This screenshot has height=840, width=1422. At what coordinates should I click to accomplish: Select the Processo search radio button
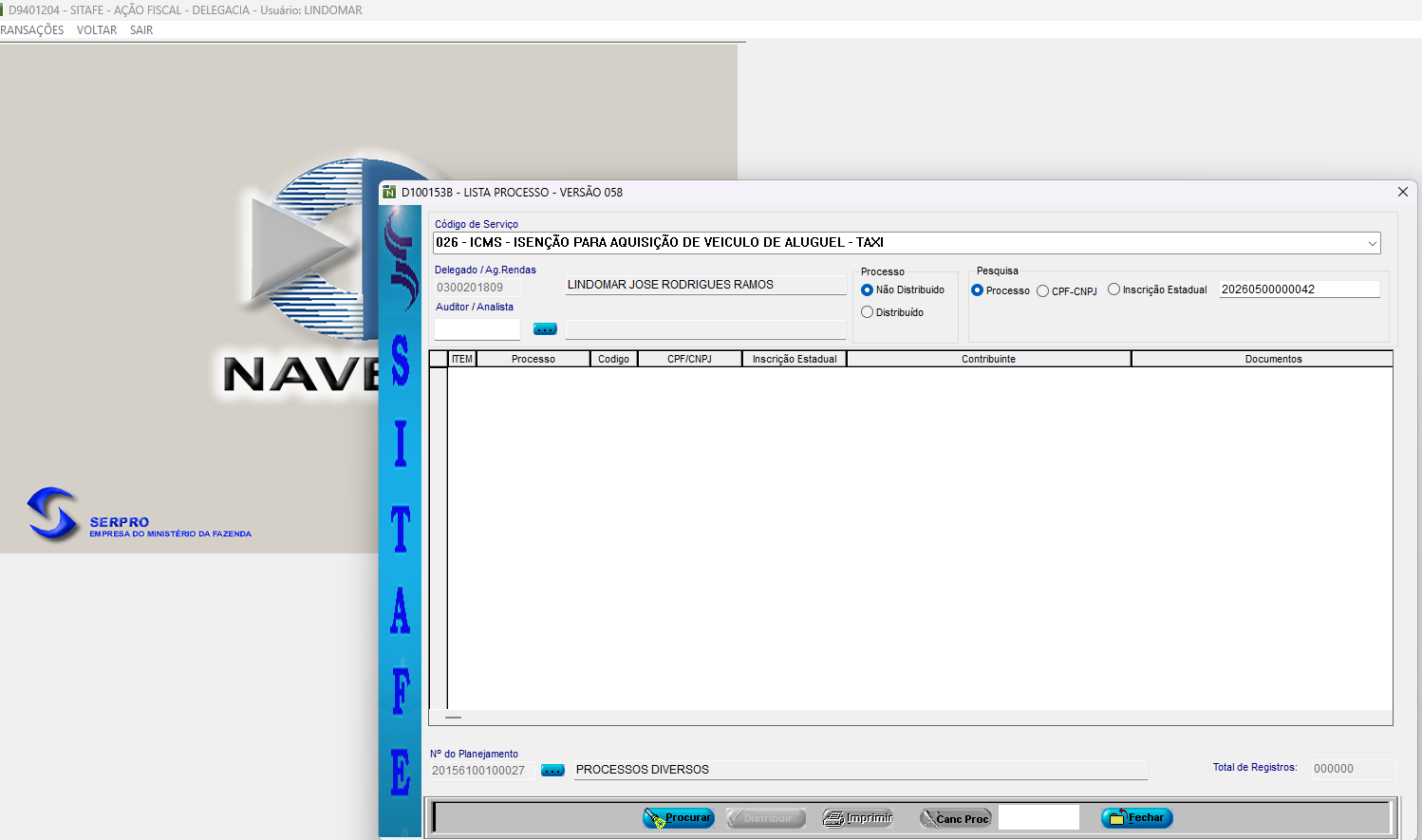coord(977,290)
